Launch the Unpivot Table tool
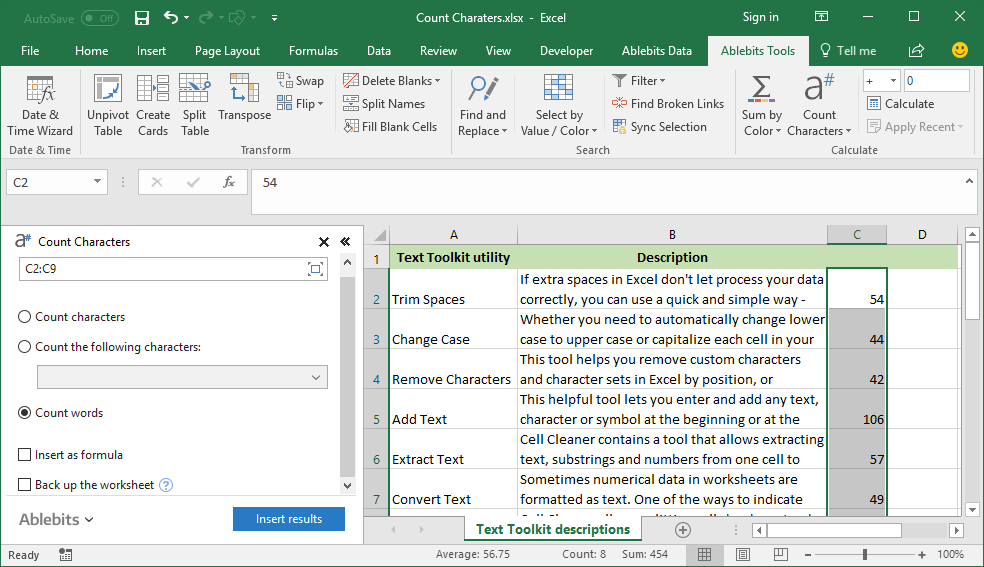This screenshot has height=567, width=984. (108, 105)
